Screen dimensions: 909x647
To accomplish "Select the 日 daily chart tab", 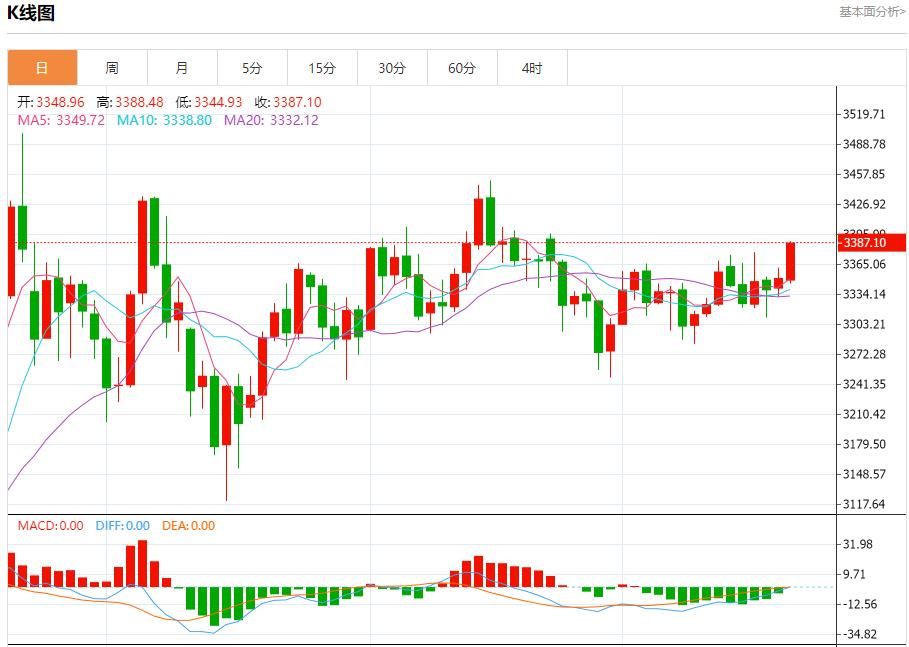I will pos(42,68).
